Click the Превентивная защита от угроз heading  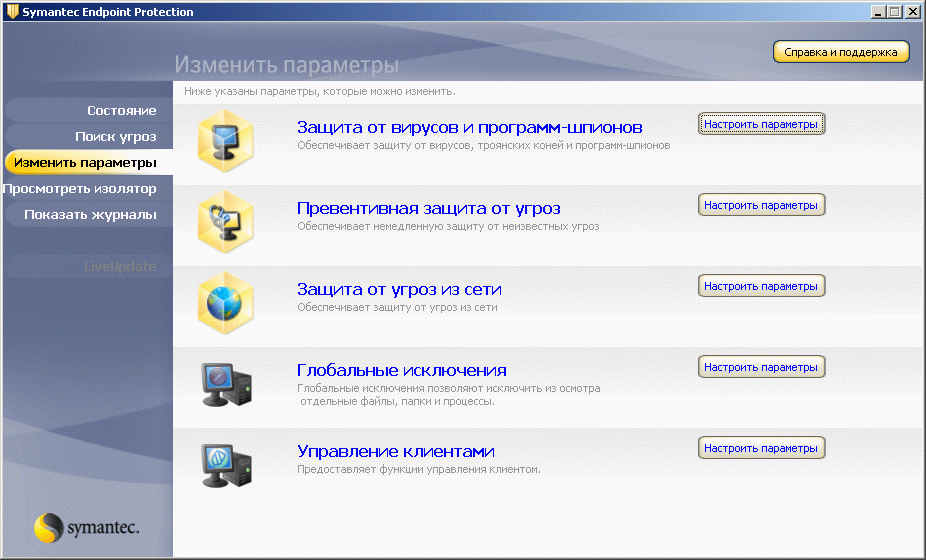429,208
